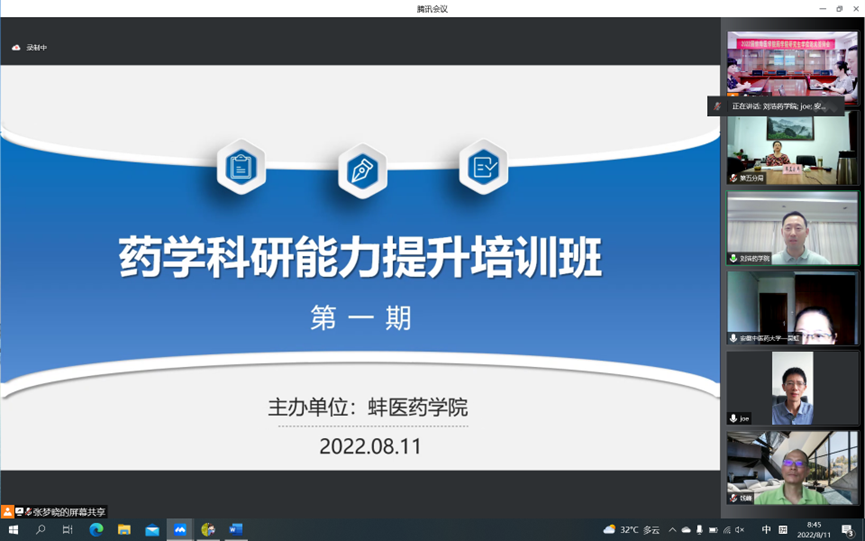Open Microsoft Edge from the taskbar

(x=96, y=529)
